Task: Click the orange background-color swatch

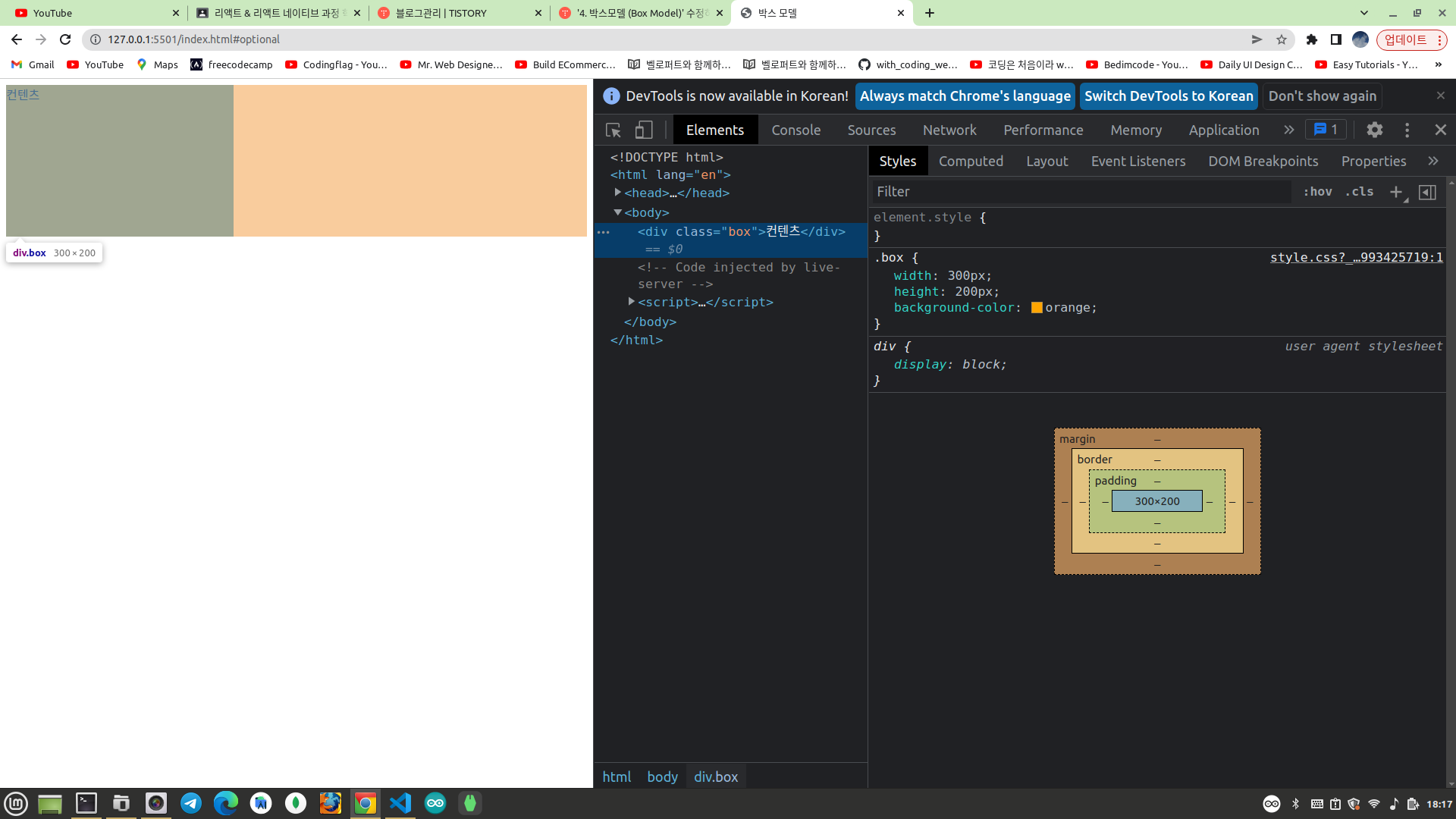Action: click(x=1037, y=308)
